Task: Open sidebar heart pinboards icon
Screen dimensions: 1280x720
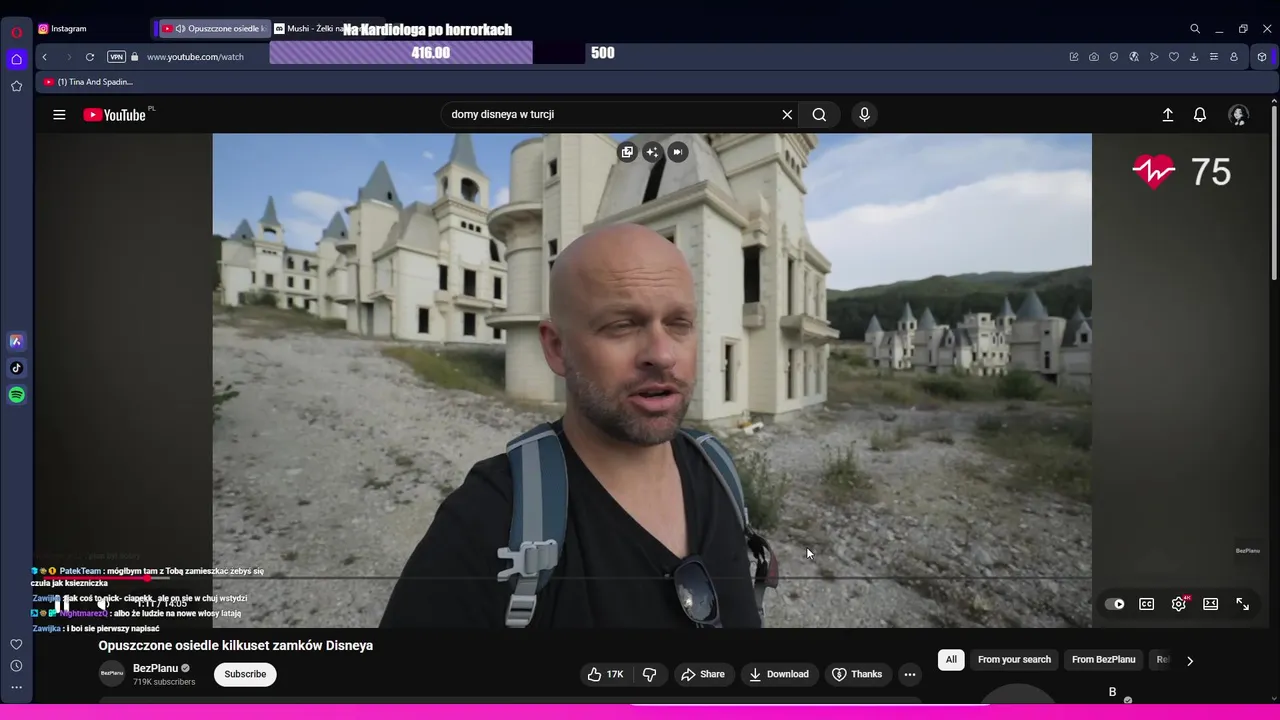Action: [16, 644]
